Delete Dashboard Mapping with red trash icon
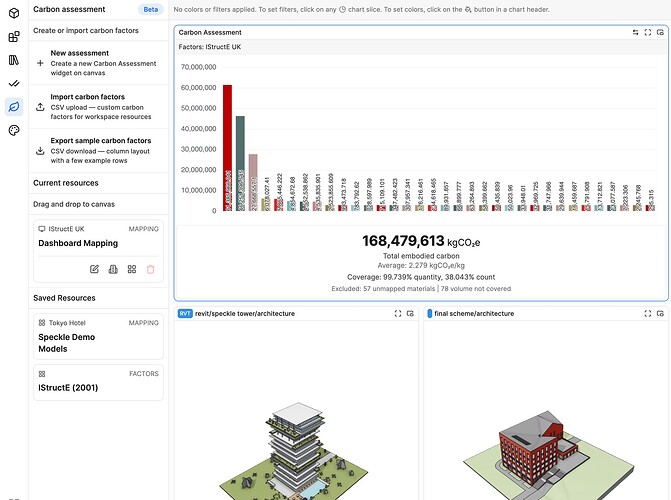This screenshot has height=500, width=671. [150, 269]
